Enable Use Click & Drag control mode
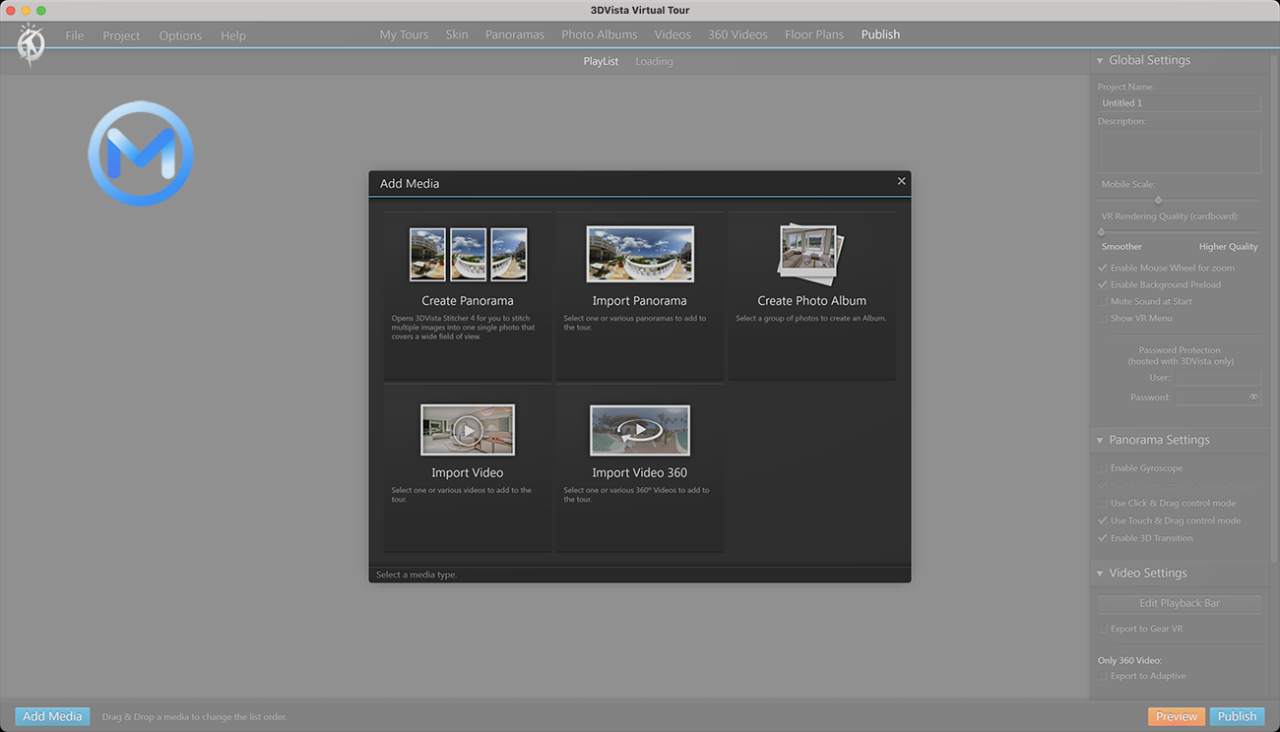1280x732 pixels. (x=1102, y=503)
